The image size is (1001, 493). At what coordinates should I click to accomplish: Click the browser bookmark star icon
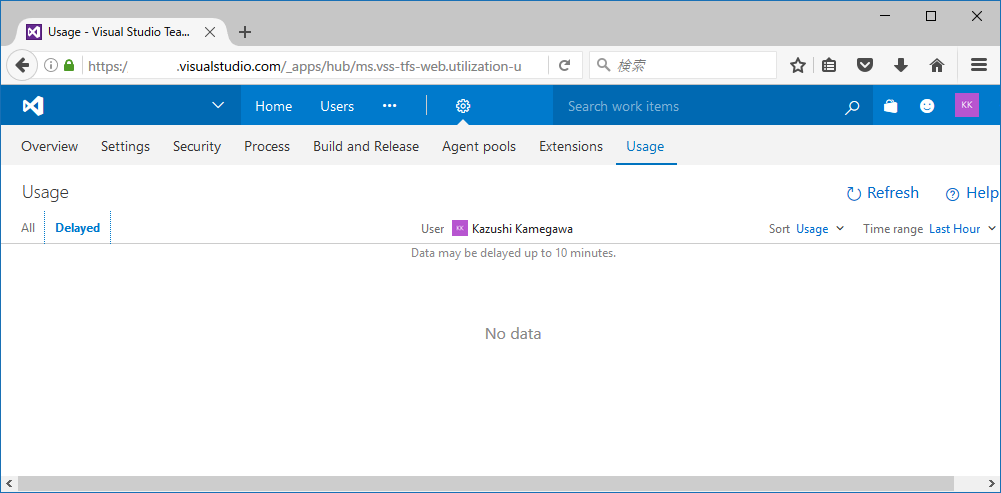[x=797, y=65]
